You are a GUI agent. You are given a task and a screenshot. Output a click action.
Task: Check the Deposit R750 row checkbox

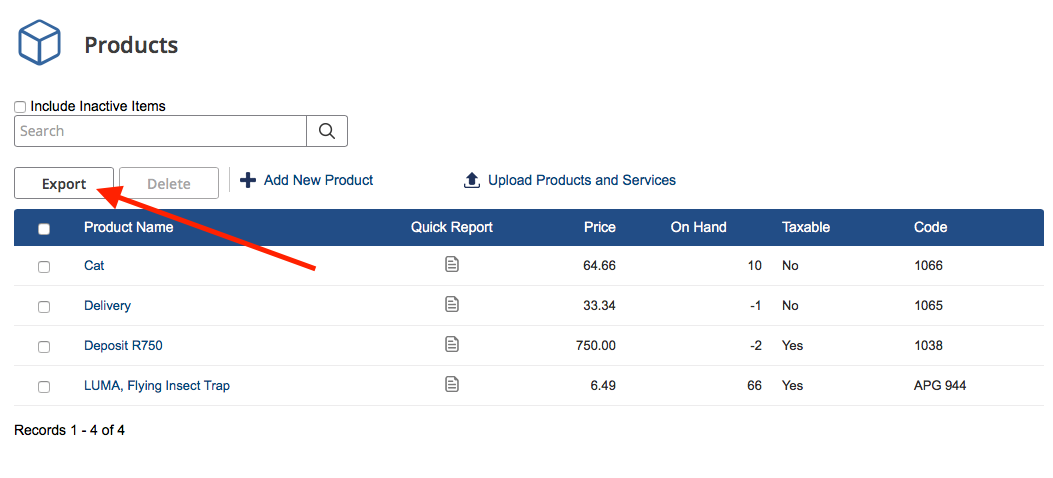44,347
